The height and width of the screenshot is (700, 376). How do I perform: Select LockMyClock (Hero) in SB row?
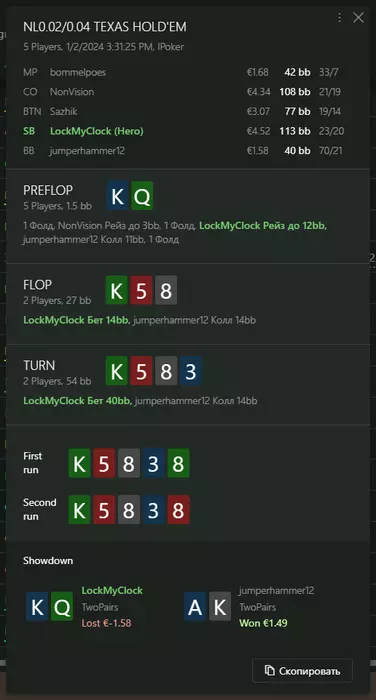96,131
